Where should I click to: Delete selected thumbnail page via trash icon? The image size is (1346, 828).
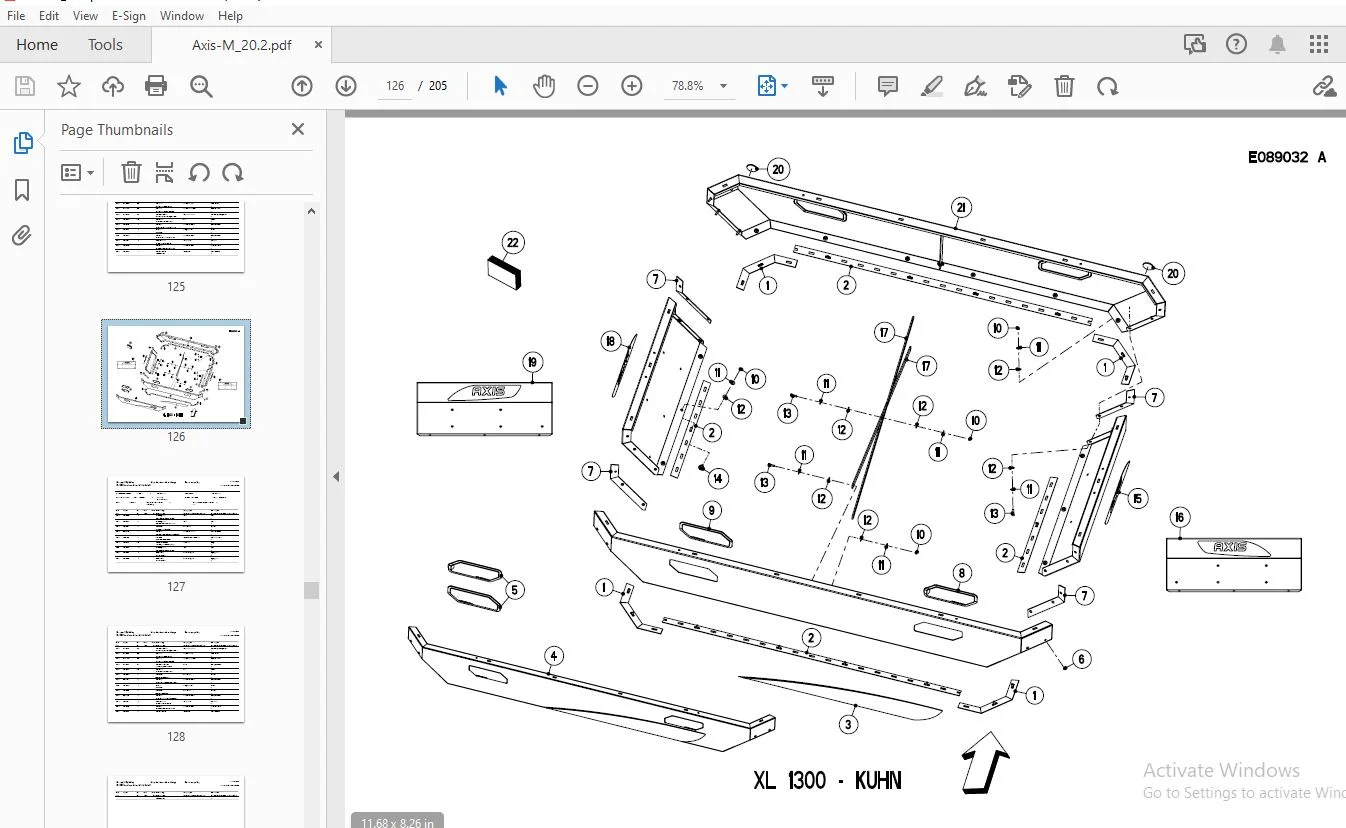tap(131, 172)
